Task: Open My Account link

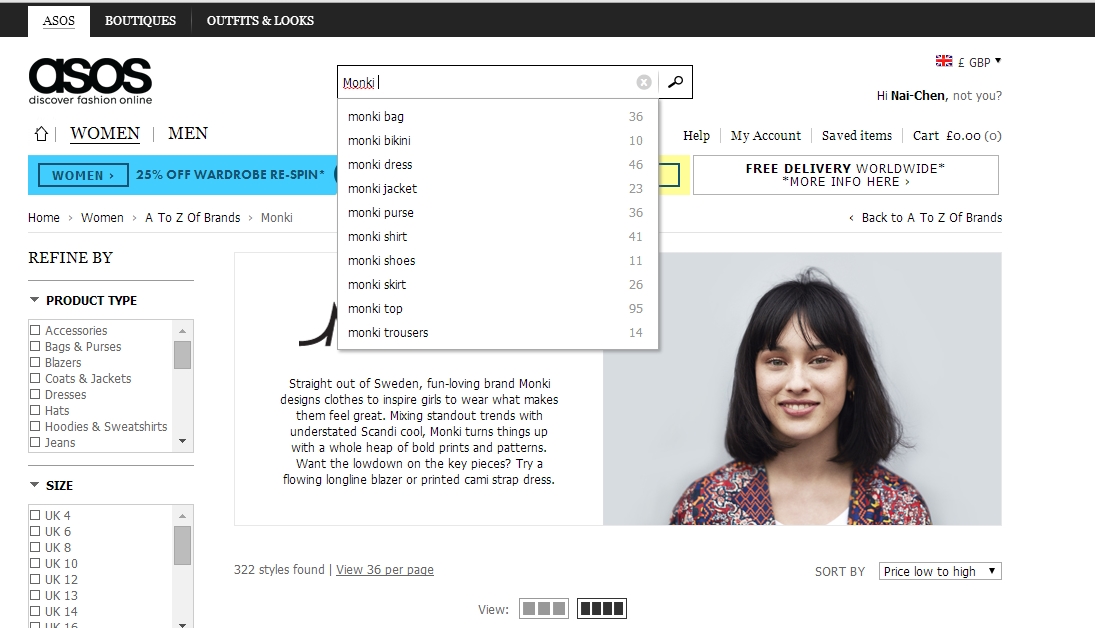Action: click(x=765, y=136)
